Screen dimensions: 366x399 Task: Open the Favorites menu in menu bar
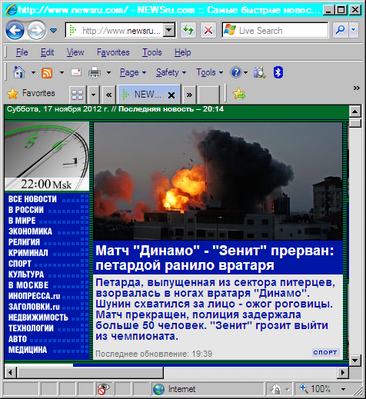tap(113, 52)
